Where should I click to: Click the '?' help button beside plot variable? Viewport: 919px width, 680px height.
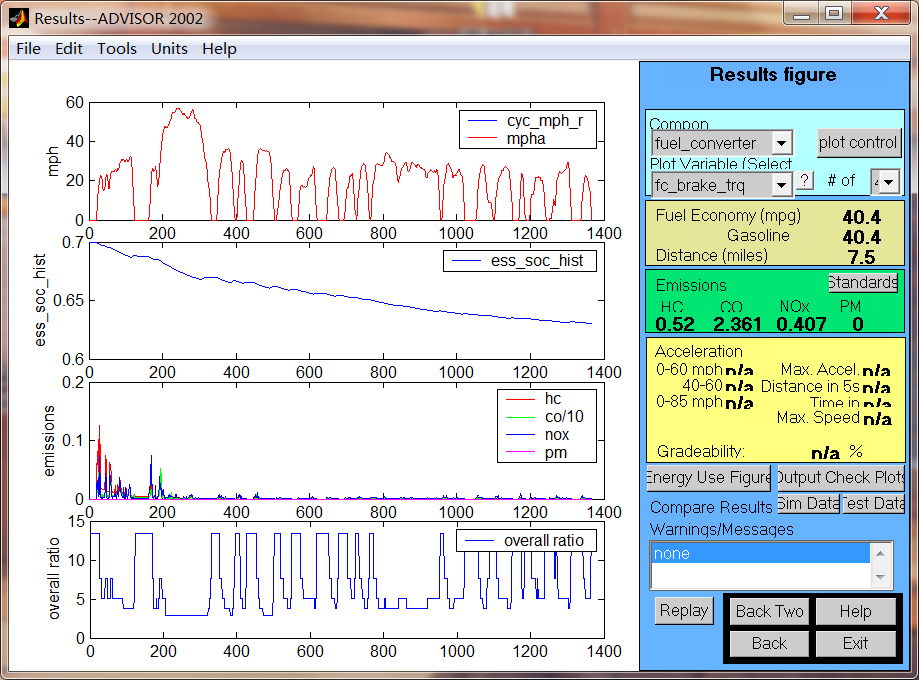[805, 180]
